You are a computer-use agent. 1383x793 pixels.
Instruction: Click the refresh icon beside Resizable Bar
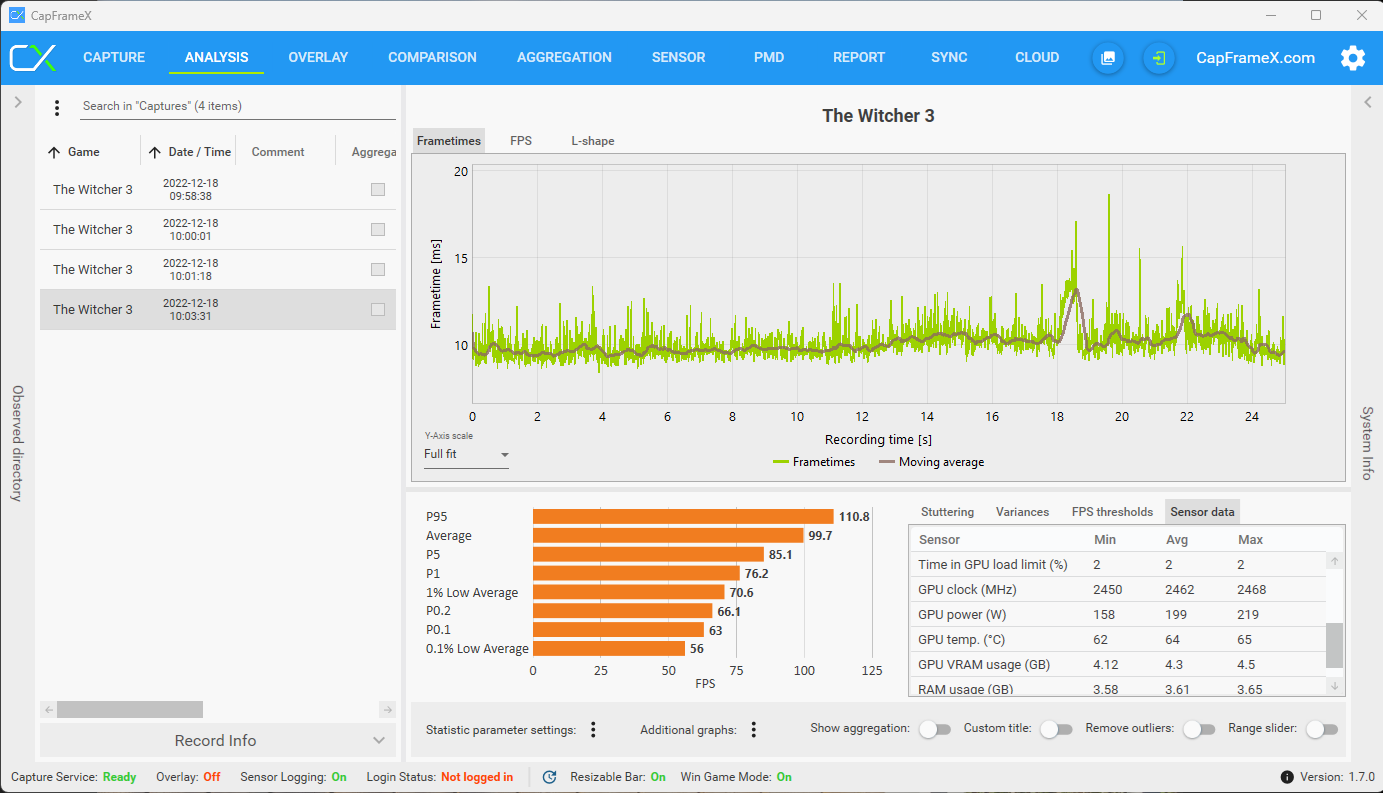pyautogui.click(x=549, y=777)
